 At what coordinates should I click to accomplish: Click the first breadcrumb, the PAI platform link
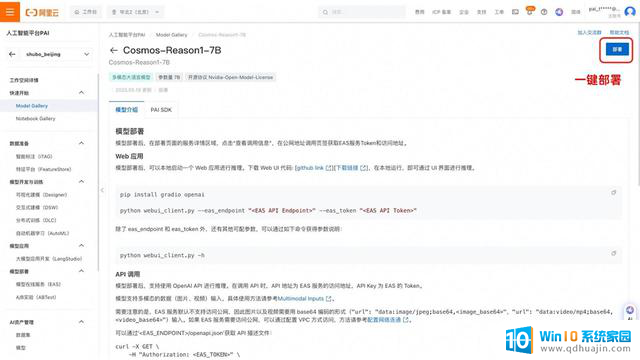coord(127,35)
